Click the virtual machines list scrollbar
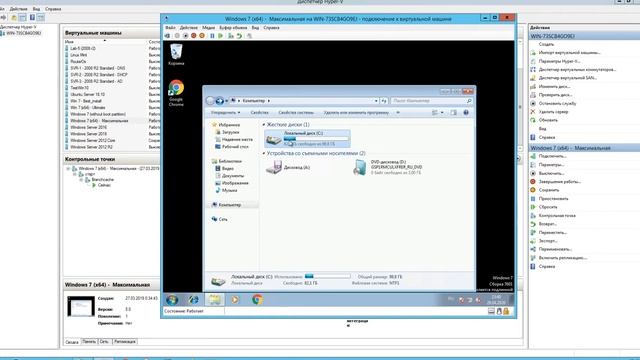Image resolution: width=640 pixels, height=360 pixels. (x=520, y=95)
